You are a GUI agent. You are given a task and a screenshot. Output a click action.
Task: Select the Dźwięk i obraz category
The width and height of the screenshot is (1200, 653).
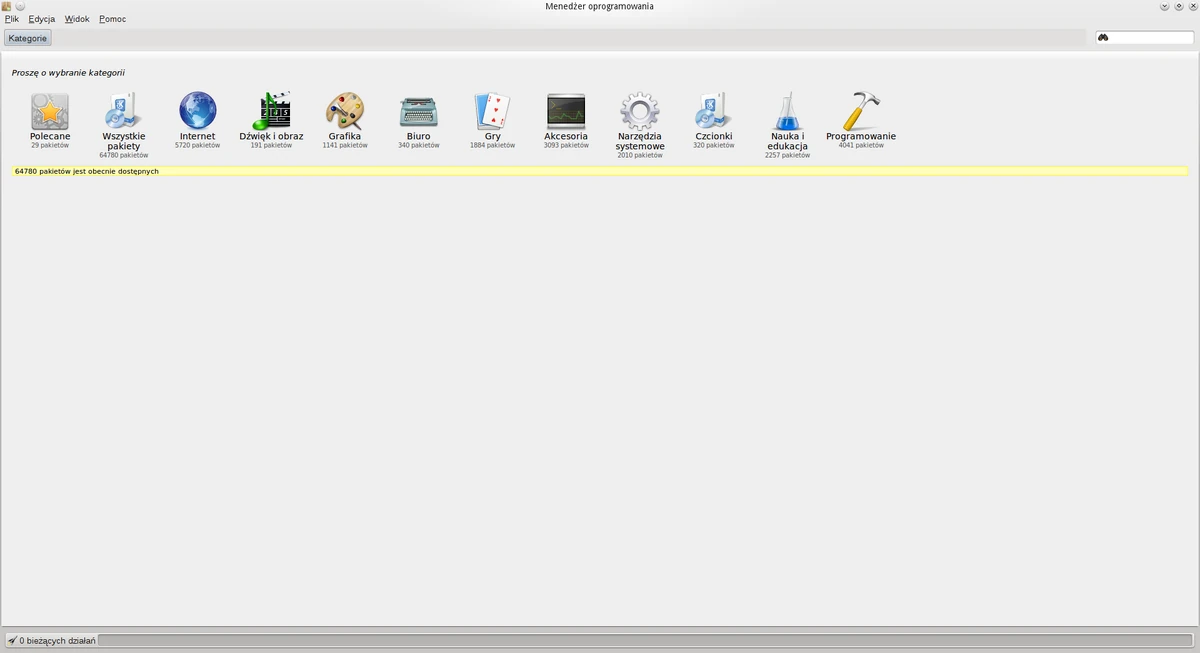(x=271, y=110)
